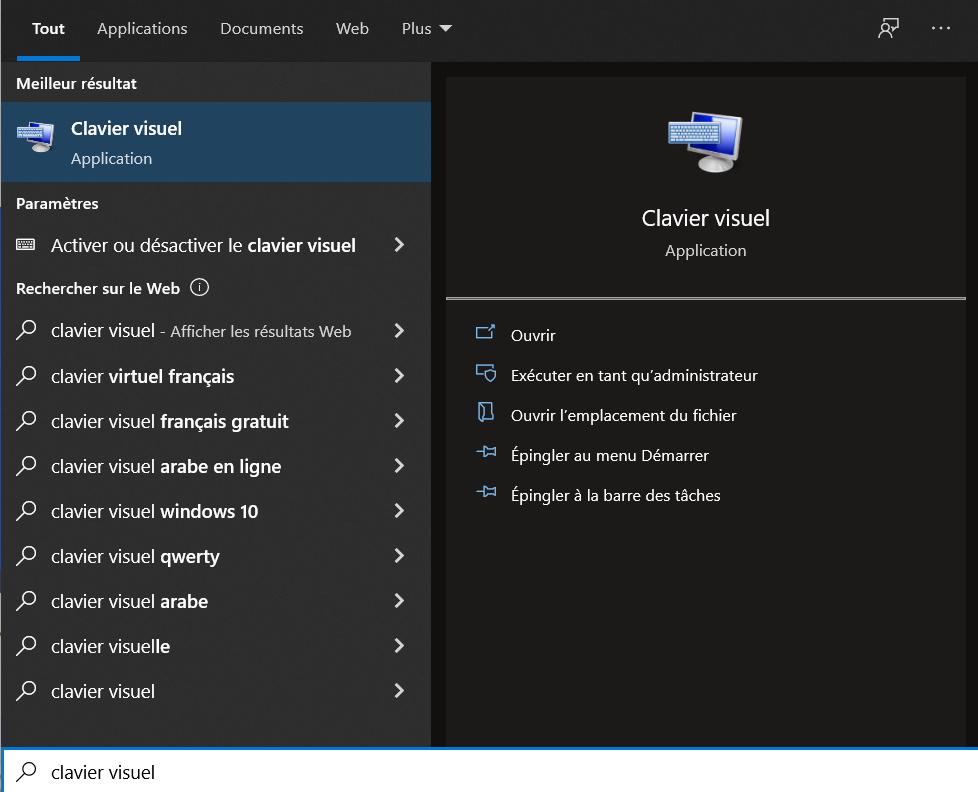Click the file location folder icon

(485, 412)
